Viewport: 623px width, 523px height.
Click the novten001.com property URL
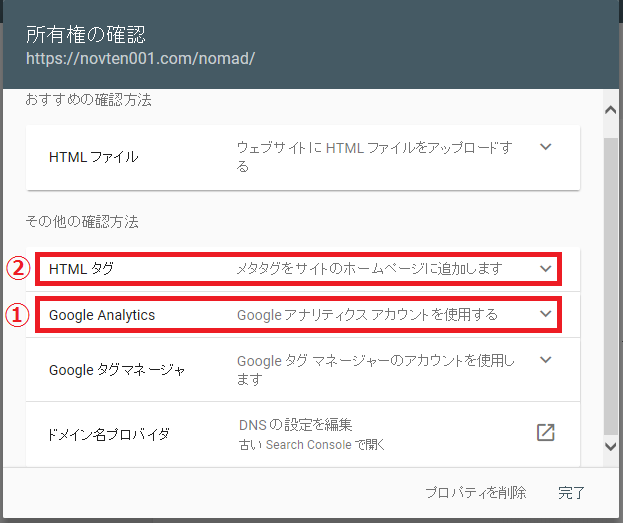pos(141,59)
